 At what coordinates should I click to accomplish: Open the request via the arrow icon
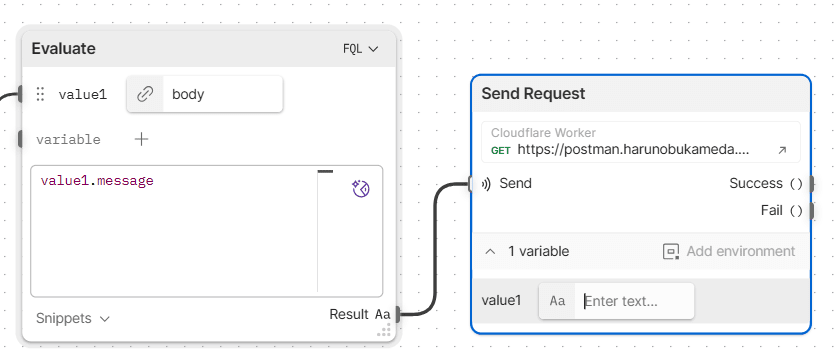tap(782, 151)
